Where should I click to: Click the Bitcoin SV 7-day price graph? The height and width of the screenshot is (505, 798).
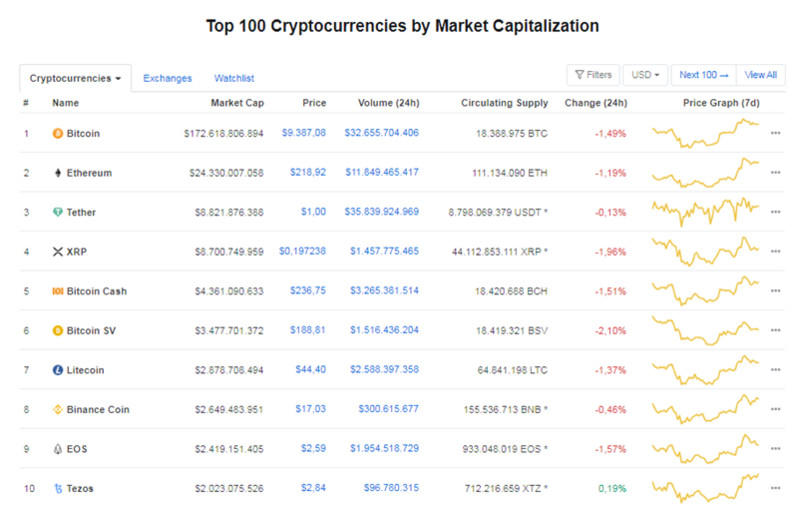[705, 330]
